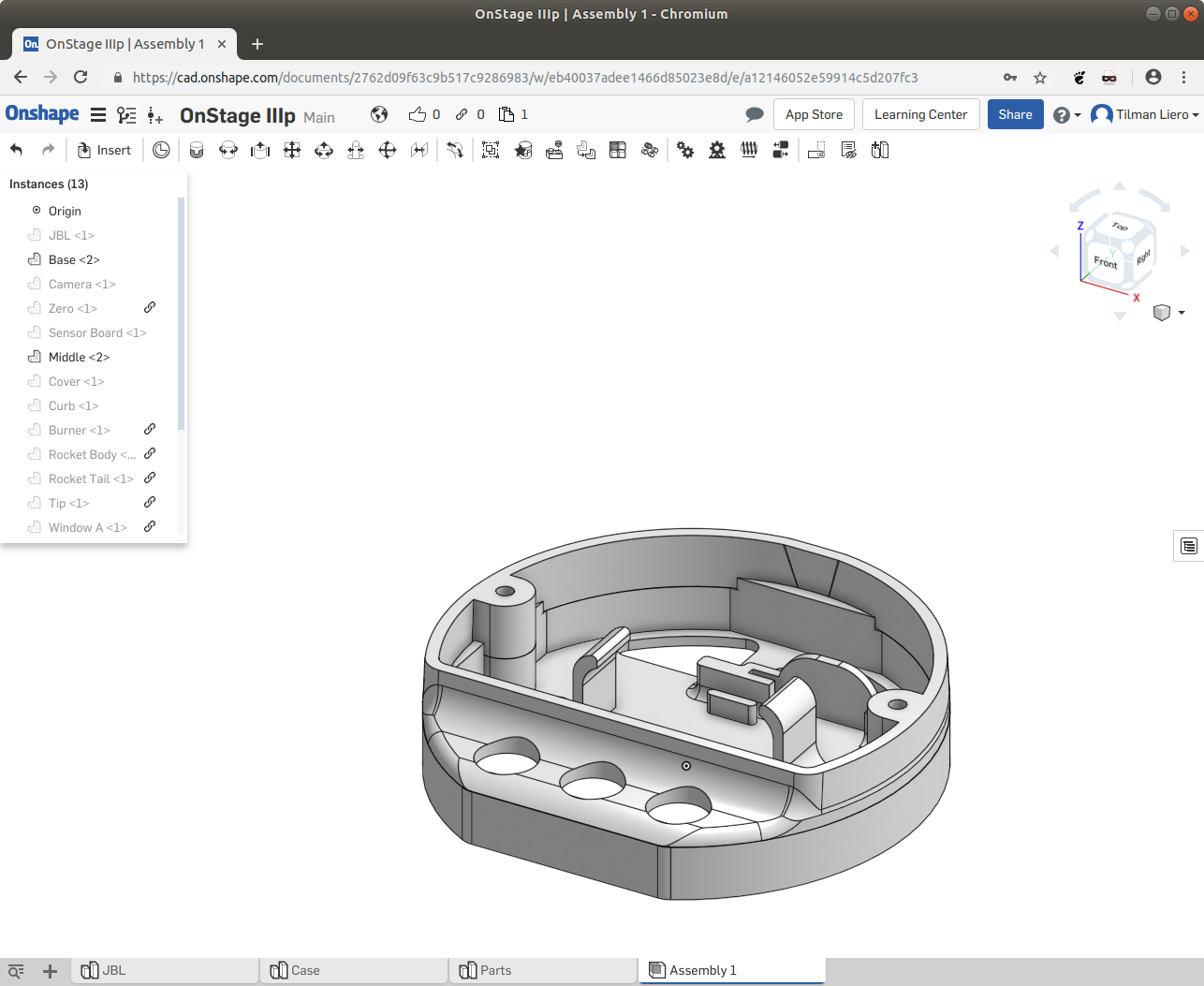The width and height of the screenshot is (1204, 986).
Task: Click the clock icon next to Insert
Action: [x=161, y=150]
